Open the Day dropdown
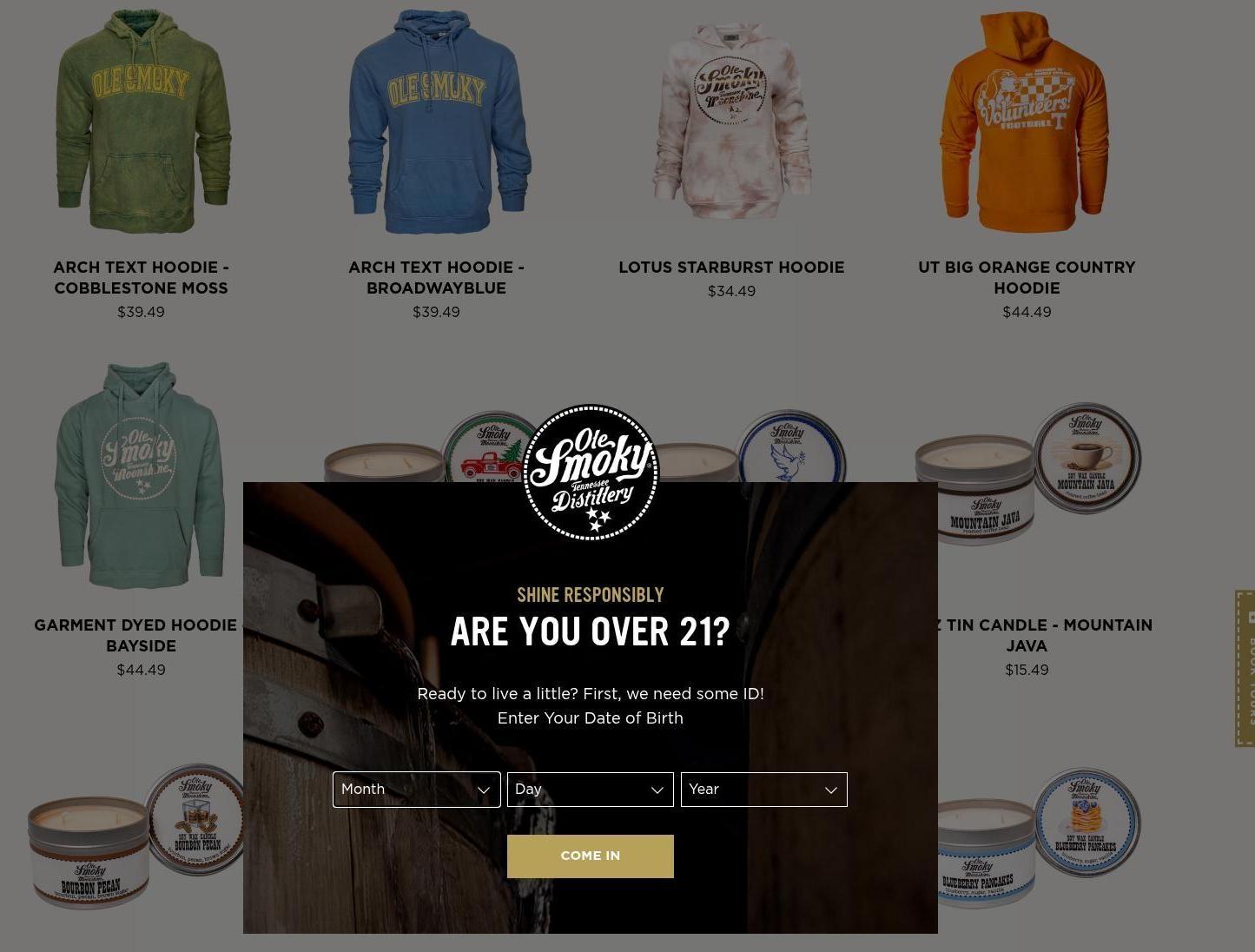 [x=591, y=790]
